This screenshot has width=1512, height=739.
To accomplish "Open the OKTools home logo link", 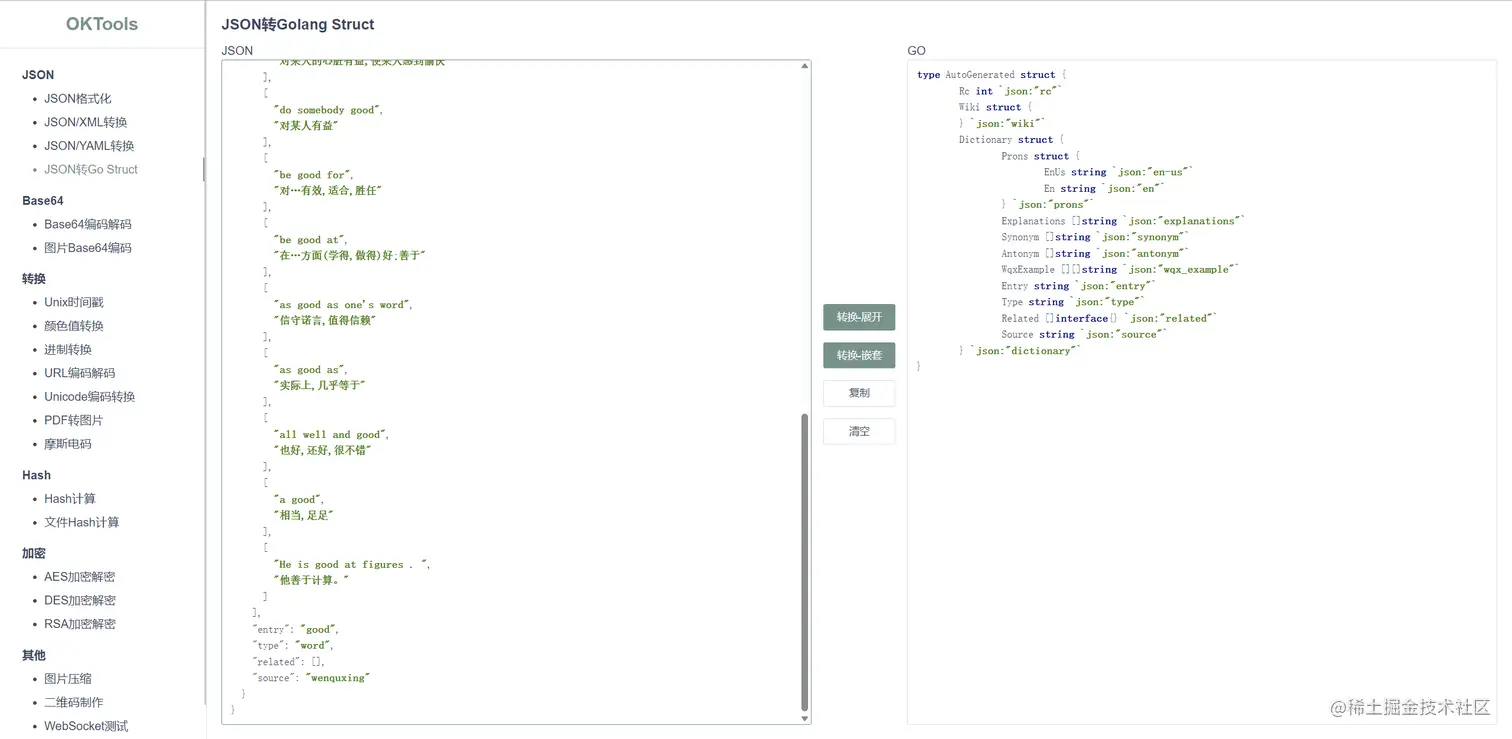I will [x=102, y=24].
